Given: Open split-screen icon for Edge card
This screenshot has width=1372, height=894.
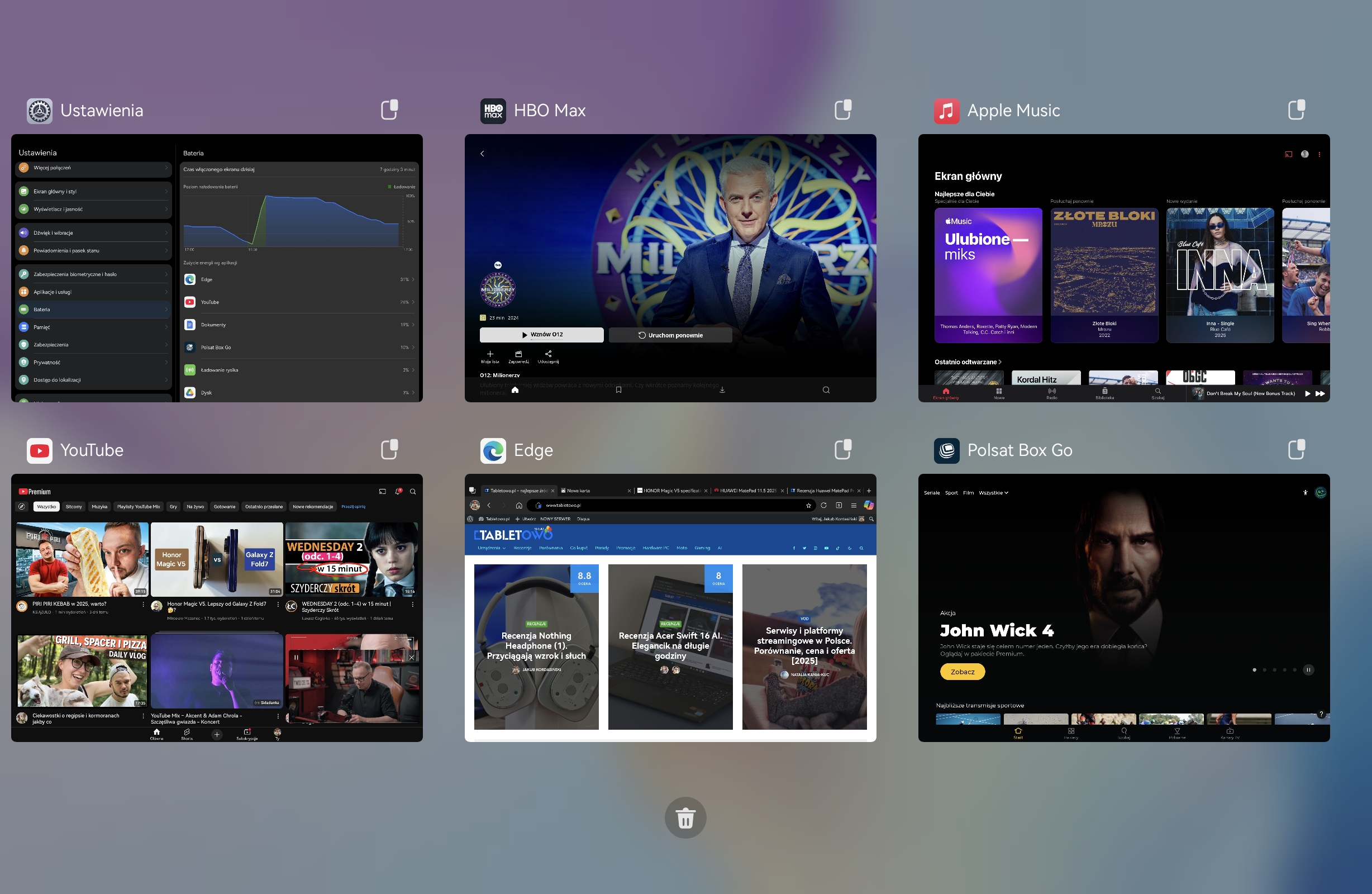Looking at the screenshot, I should coord(844,449).
